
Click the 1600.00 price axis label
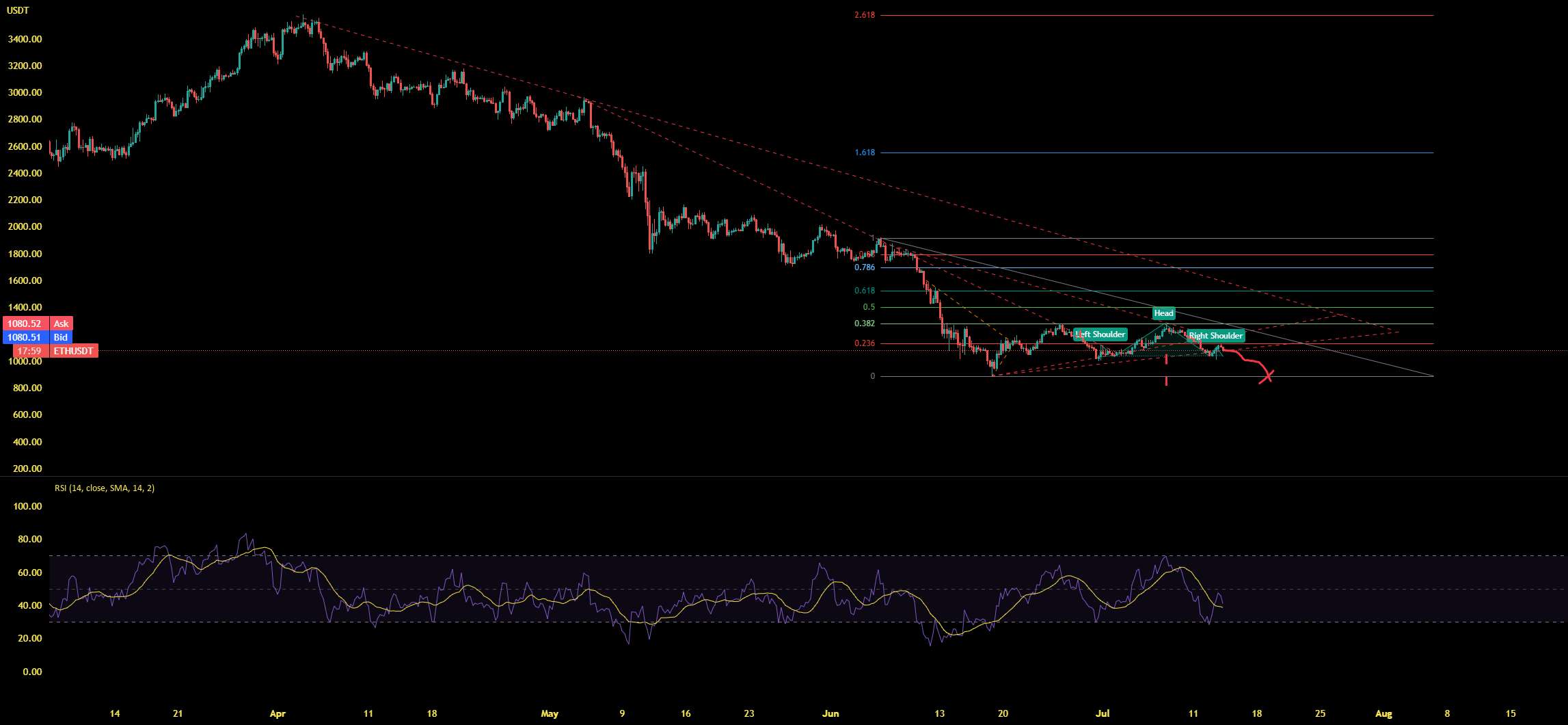[25, 281]
